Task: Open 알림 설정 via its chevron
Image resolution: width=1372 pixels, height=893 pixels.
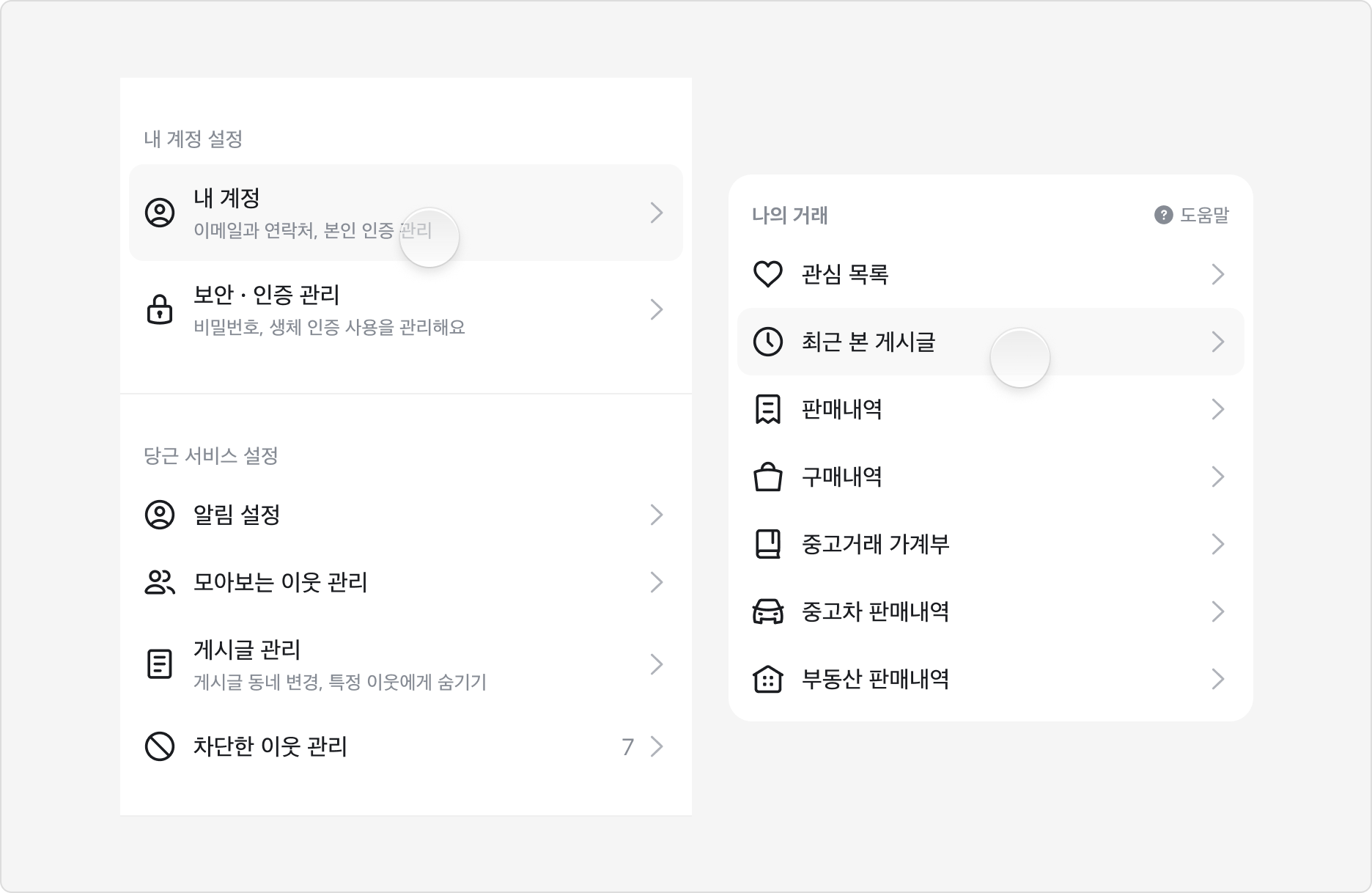Action: tap(657, 515)
